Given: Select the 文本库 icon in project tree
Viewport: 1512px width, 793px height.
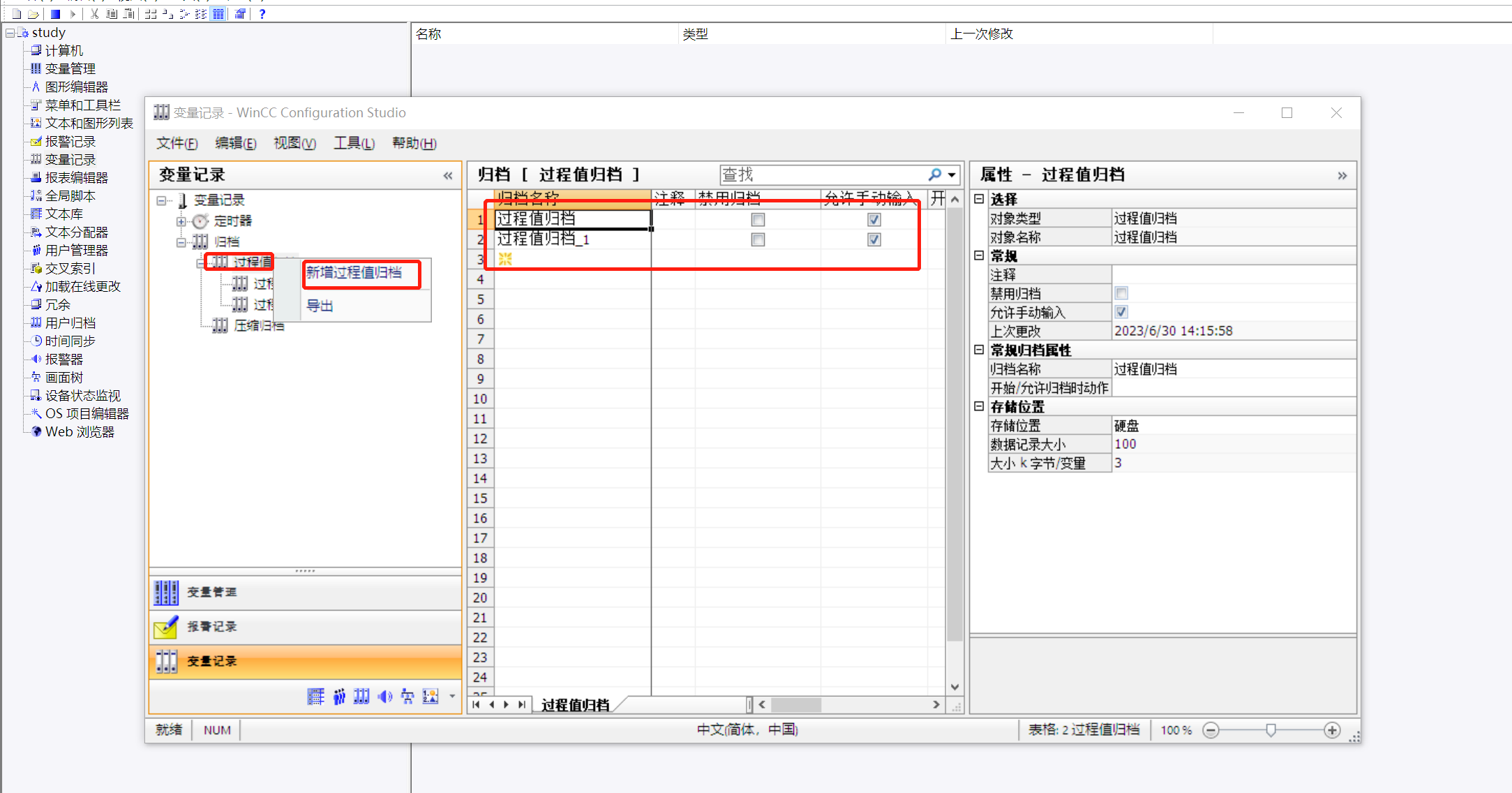Looking at the screenshot, I should click(36, 214).
